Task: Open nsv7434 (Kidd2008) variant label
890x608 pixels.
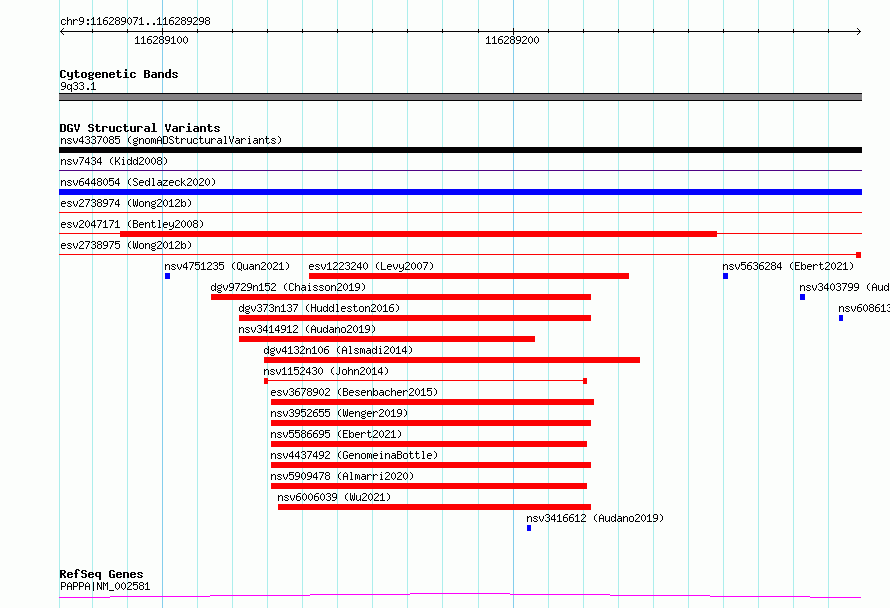Action: pos(114,161)
